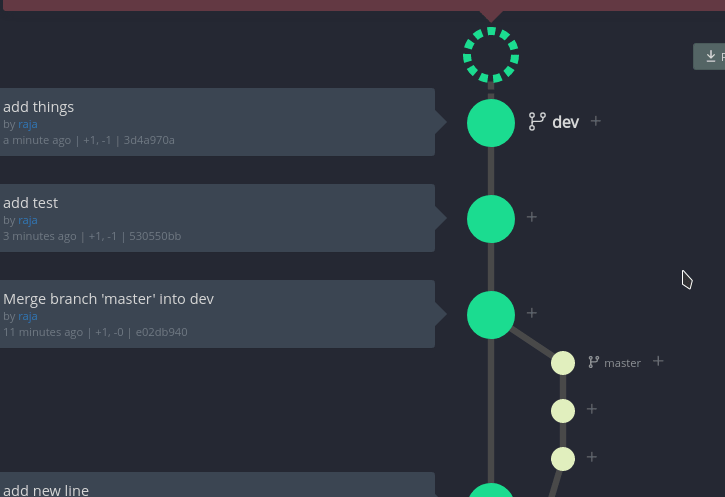Click plus icon beside 'add test' node
The width and height of the screenshot is (725, 497).
pos(532,217)
